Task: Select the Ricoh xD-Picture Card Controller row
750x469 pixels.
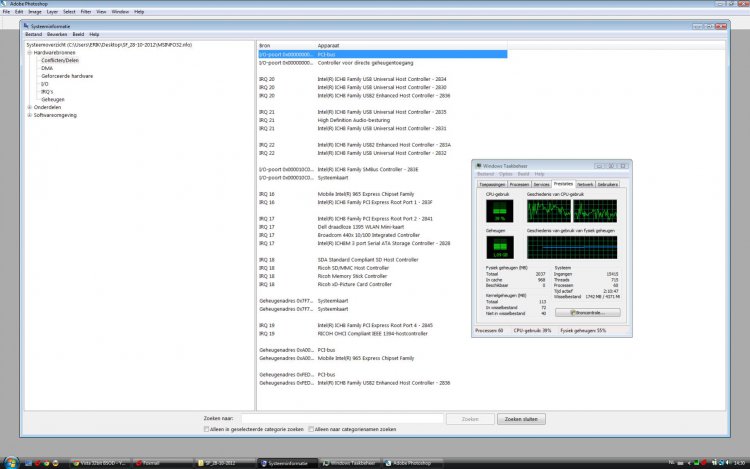Action: [x=382, y=284]
